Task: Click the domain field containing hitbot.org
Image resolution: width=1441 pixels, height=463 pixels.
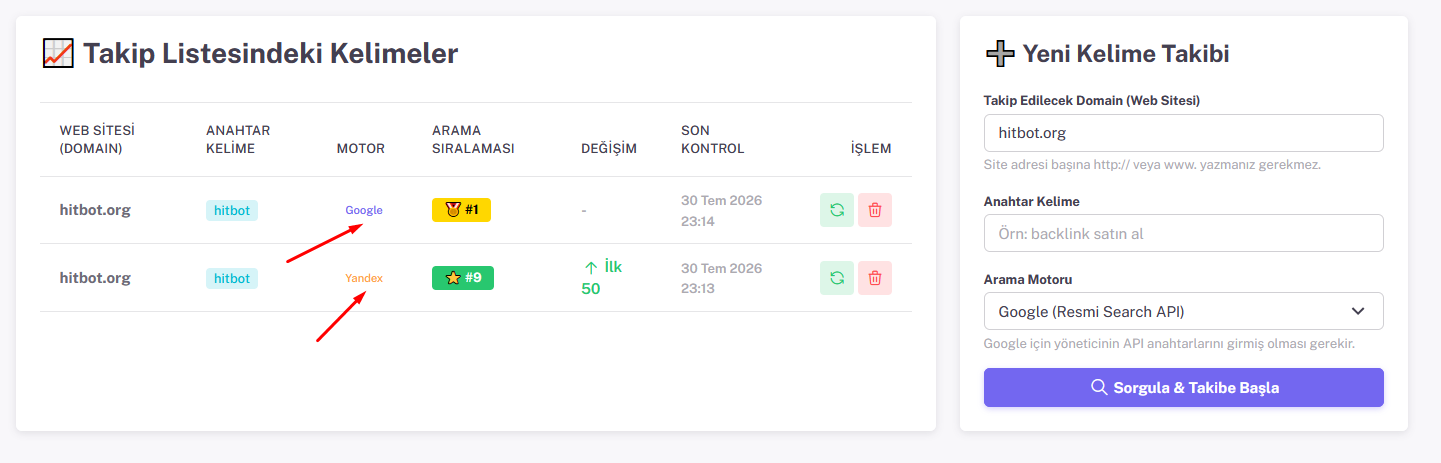Action: (1184, 133)
